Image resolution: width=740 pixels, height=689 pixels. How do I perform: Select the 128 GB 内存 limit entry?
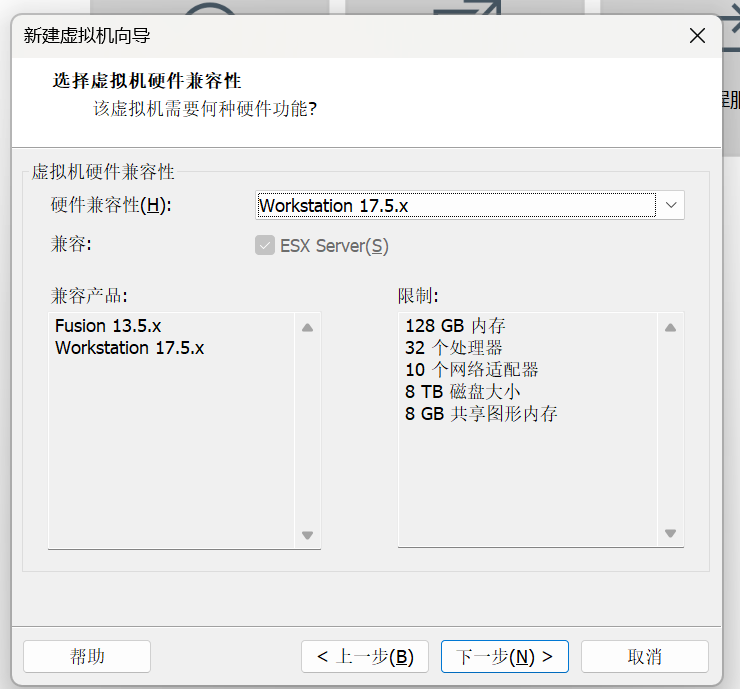[x=455, y=326]
